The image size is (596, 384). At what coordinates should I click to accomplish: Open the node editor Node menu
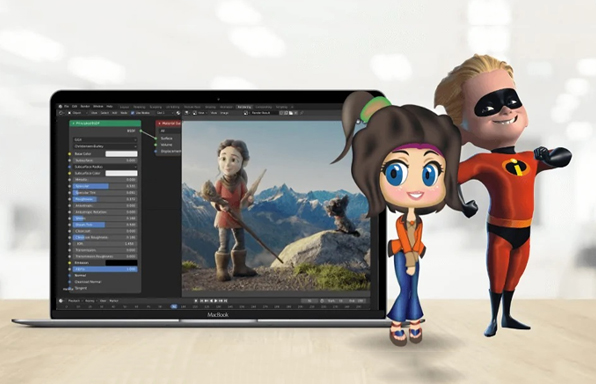(x=124, y=113)
